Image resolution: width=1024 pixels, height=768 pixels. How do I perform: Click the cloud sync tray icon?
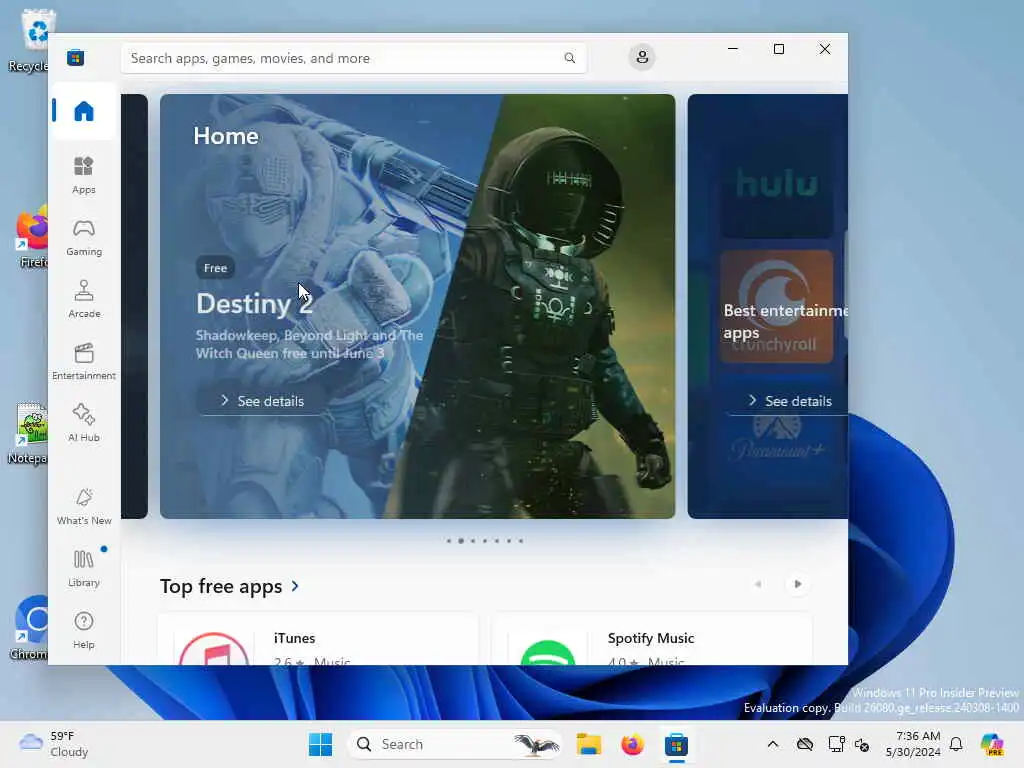pyautogui.click(x=805, y=744)
